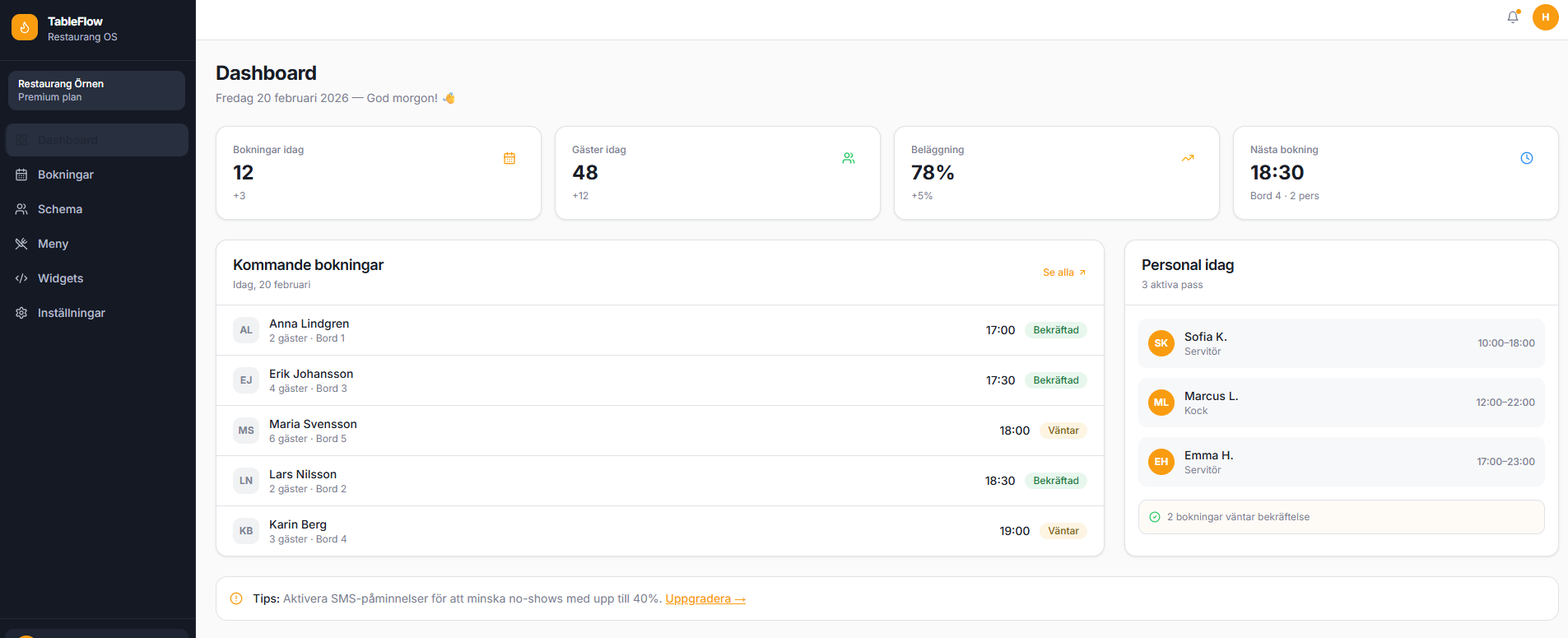The image size is (1568, 638).
Task: Click the calendar icon on Bokningar idag card
Action: point(509,158)
